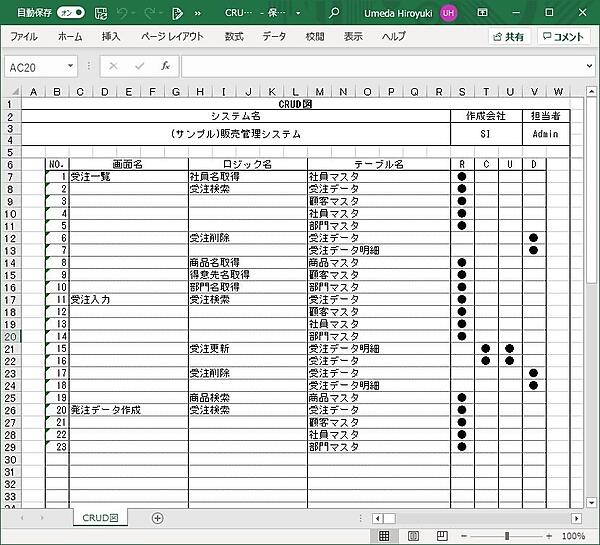This screenshot has width=600, height=545.
Task: Expand more quick access toolbar commands
Action: [197, 13]
